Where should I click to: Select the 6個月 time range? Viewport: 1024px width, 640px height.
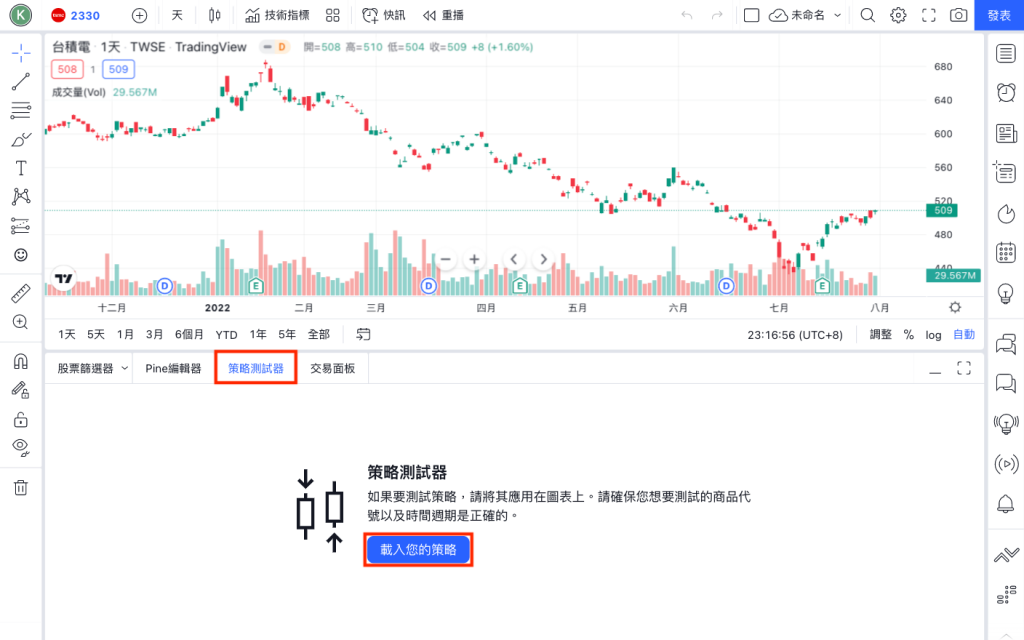click(189, 334)
